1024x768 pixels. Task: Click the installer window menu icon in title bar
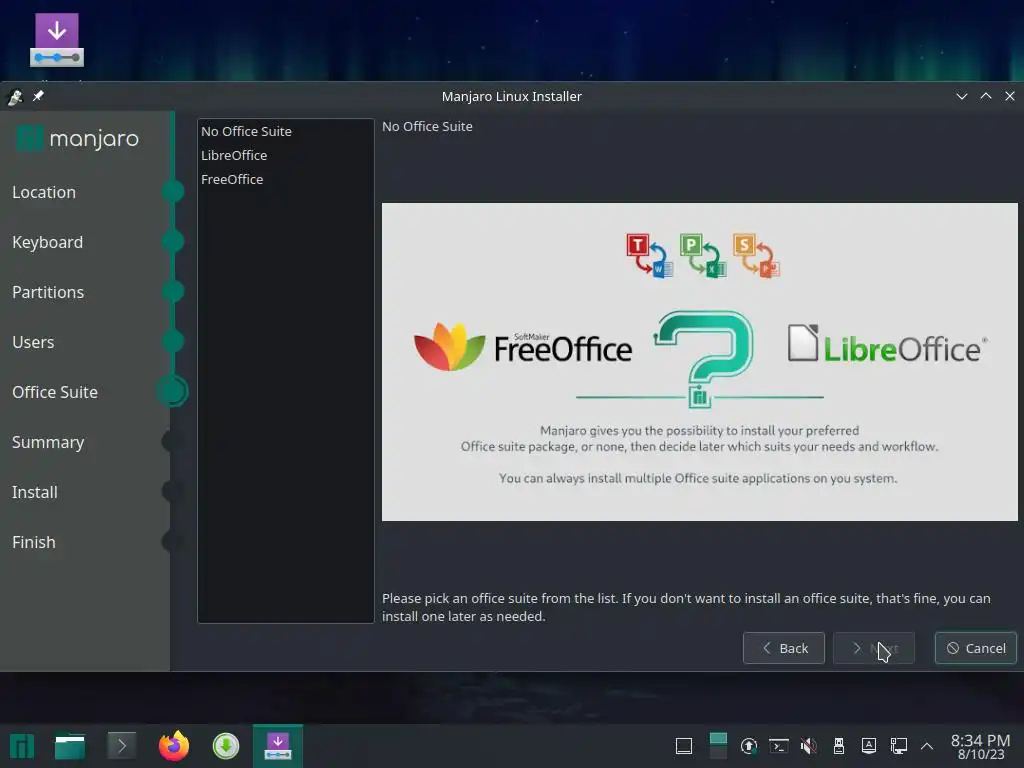point(14,97)
